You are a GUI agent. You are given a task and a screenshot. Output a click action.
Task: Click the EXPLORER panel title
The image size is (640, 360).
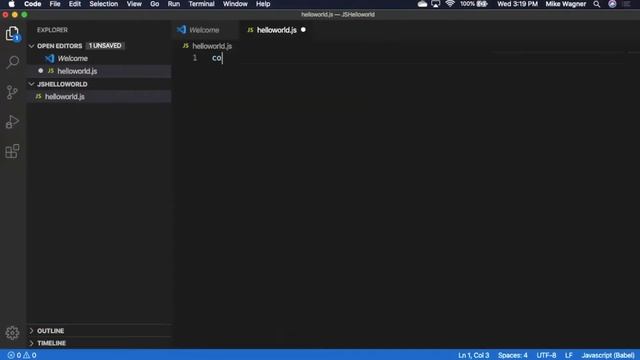52,30
